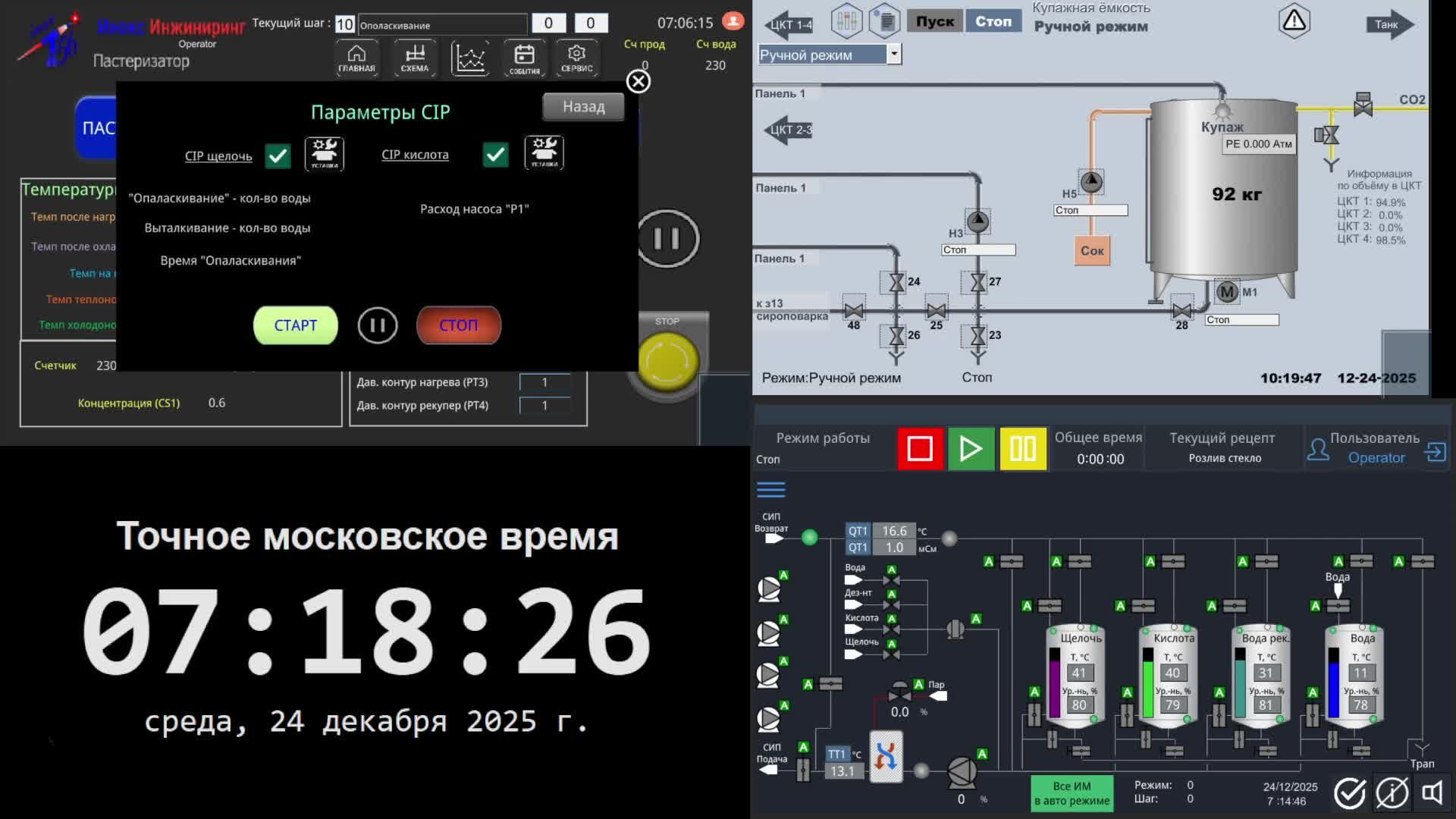The image size is (1456, 819).
Task: Navigate to ЦКТ 1-4 arrow
Action: click(x=789, y=24)
